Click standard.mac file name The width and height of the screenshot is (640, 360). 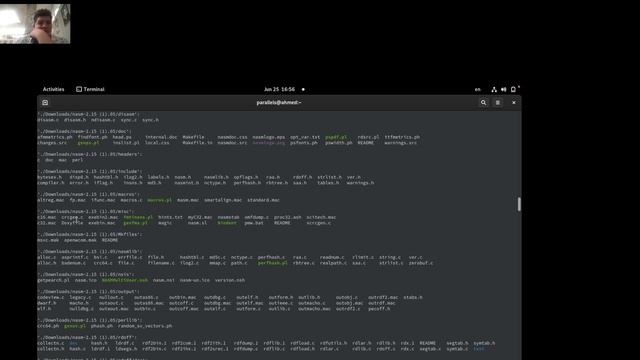pos(264,200)
